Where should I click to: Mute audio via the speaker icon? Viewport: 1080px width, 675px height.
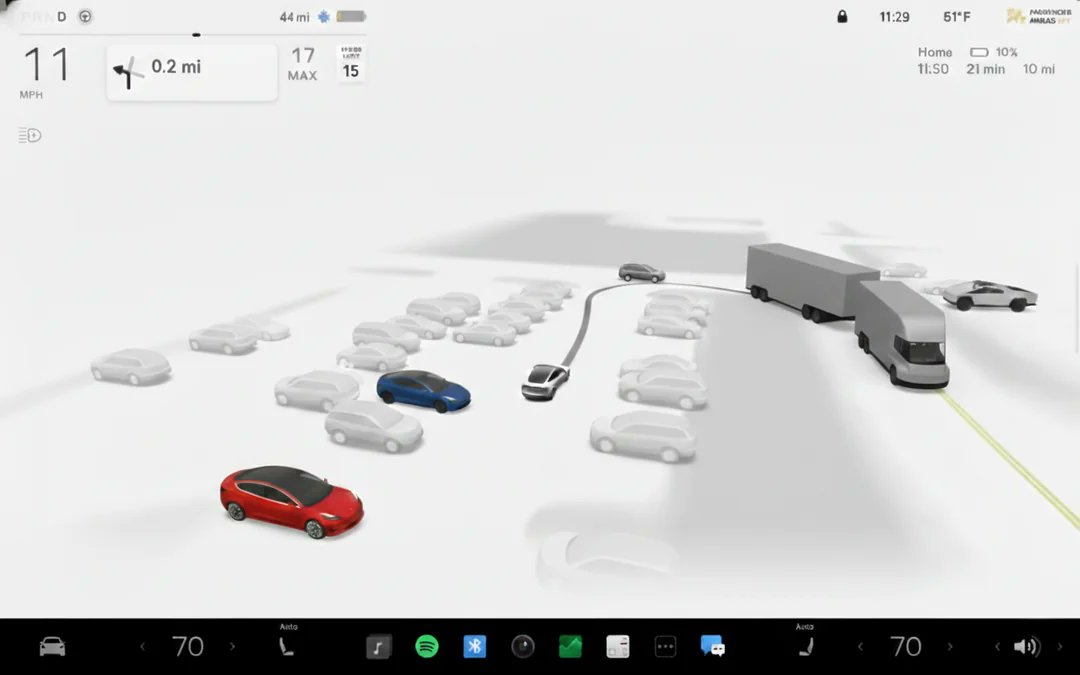point(1026,647)
